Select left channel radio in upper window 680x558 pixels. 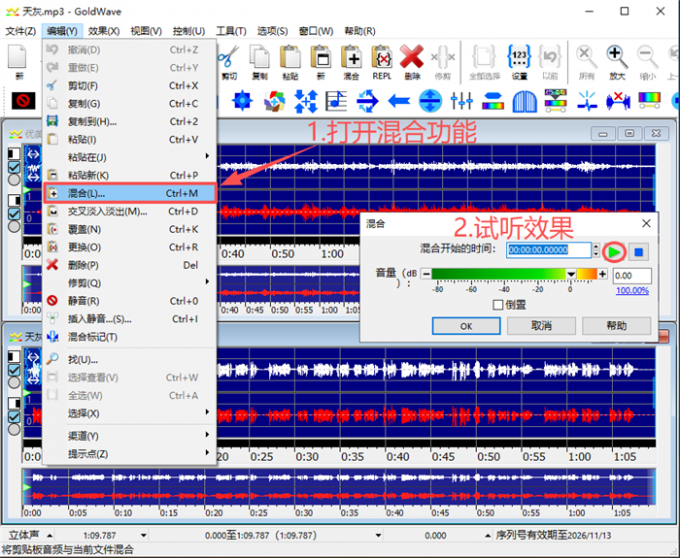14,179
